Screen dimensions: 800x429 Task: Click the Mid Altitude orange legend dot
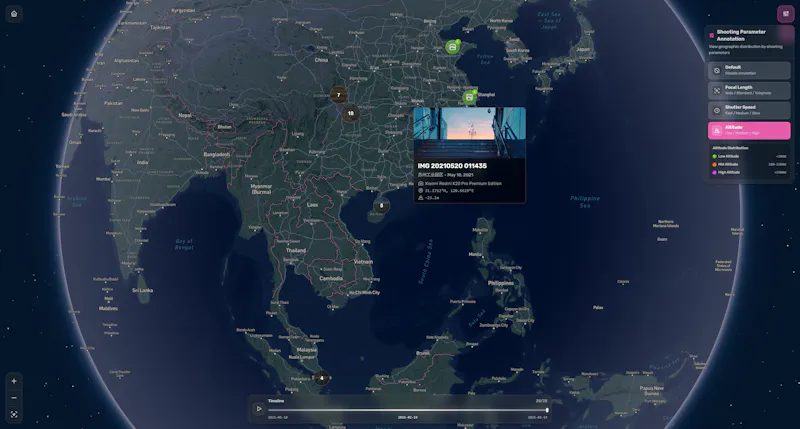pyautogui.click(x=714, y=164)
